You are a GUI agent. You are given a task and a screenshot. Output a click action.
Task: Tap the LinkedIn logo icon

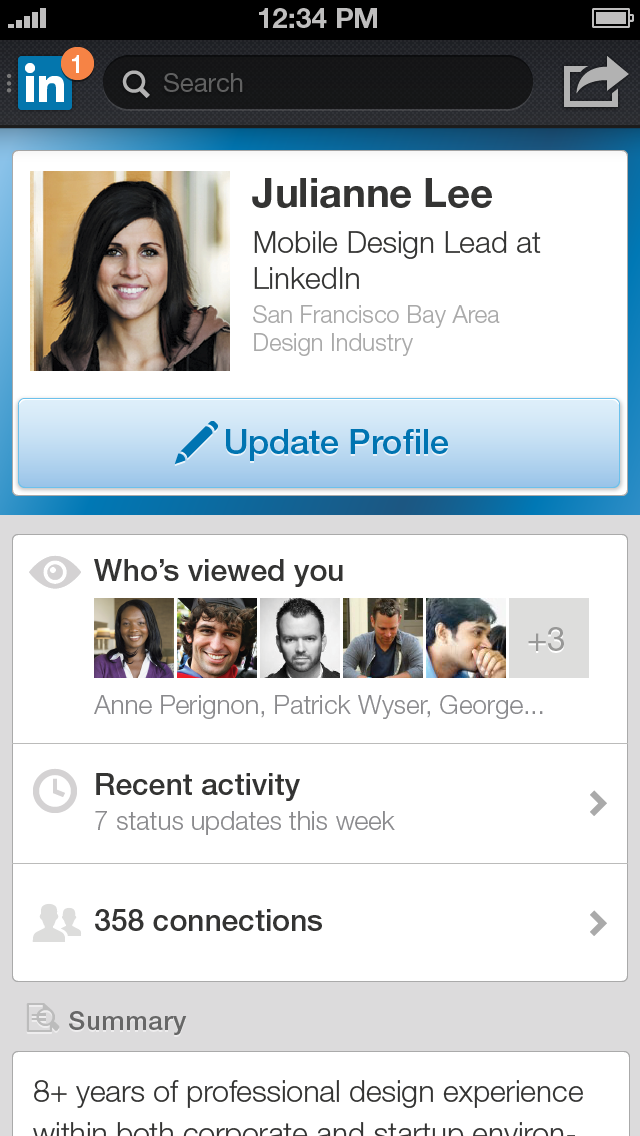(x=44, y=84)
